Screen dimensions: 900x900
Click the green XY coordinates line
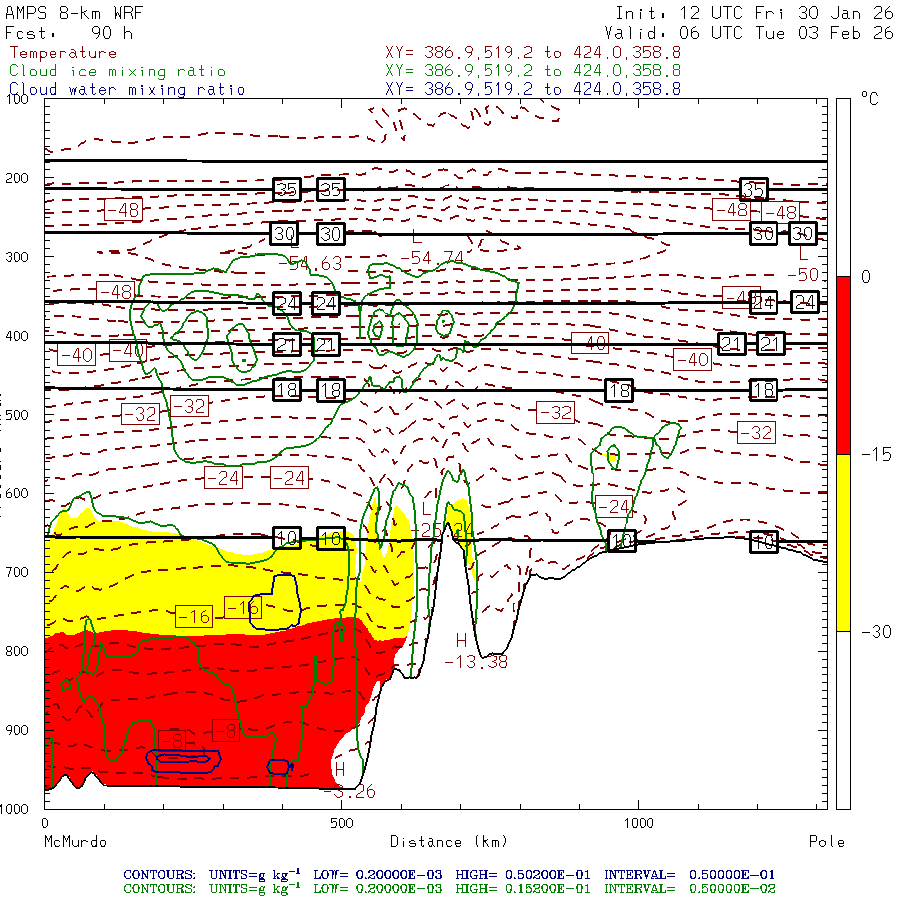533,71
